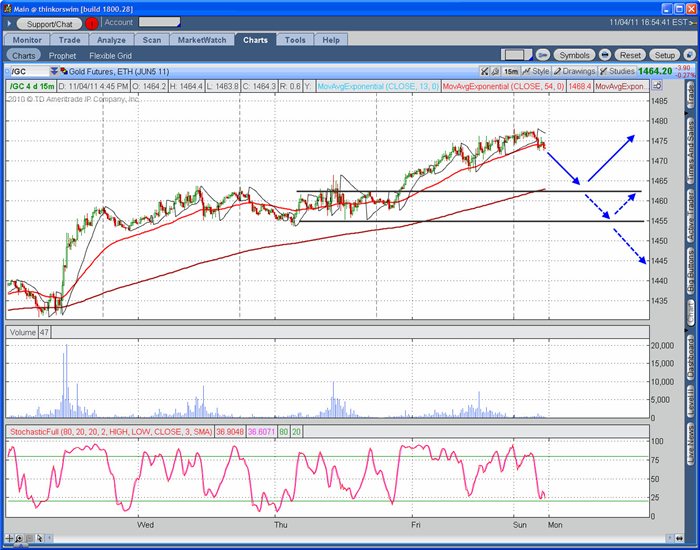Open Times And Sales side panel
The width and height of the screenshot is (700, 550).
click(x=691, y=150)
